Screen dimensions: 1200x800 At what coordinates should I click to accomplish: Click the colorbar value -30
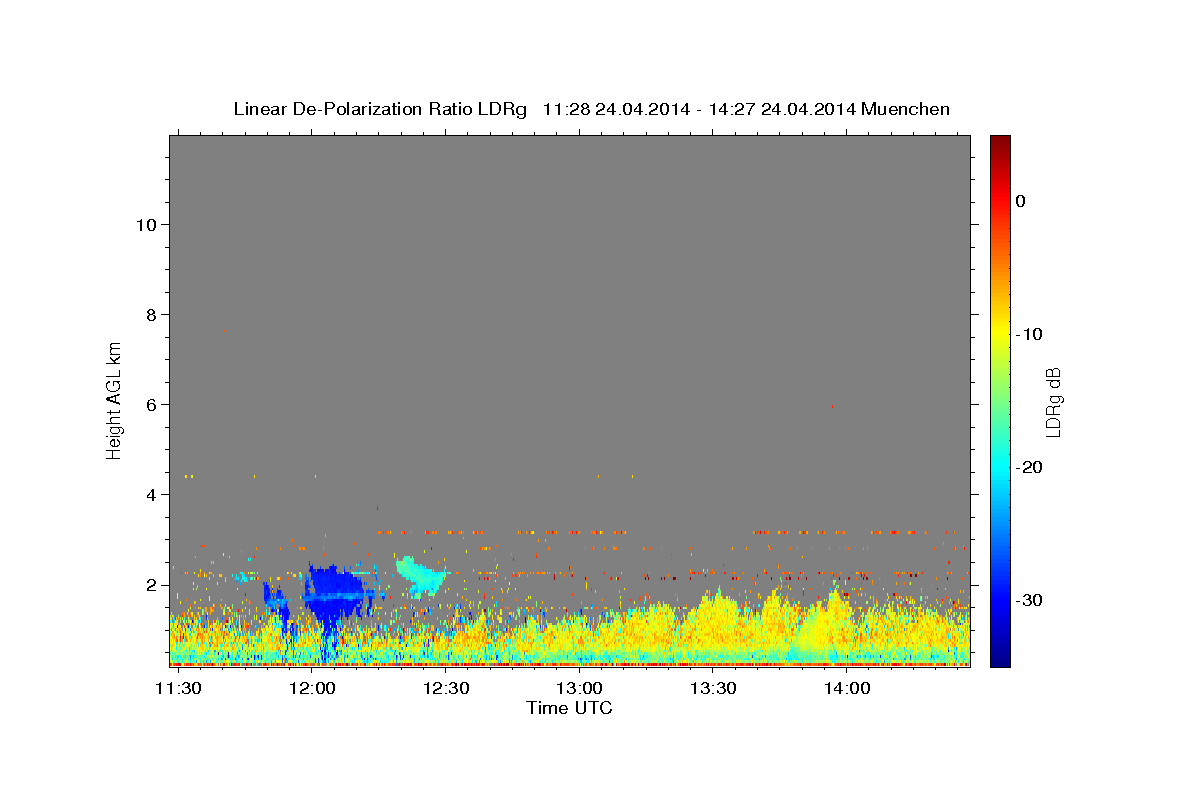(x=1030, y=600)
